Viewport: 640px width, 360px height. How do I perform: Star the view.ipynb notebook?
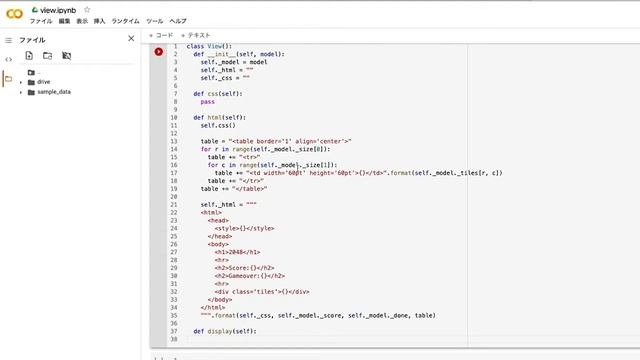tap(87, 10)
